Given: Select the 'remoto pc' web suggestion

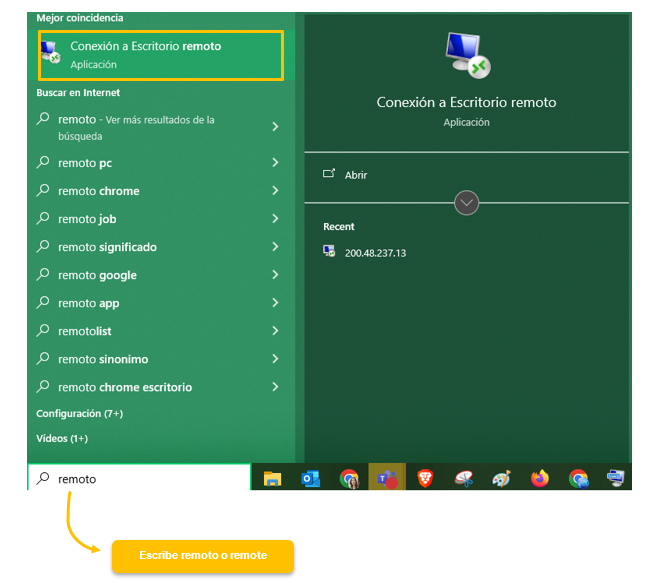Looking at the screenshot, I should (x=161, y=163).
